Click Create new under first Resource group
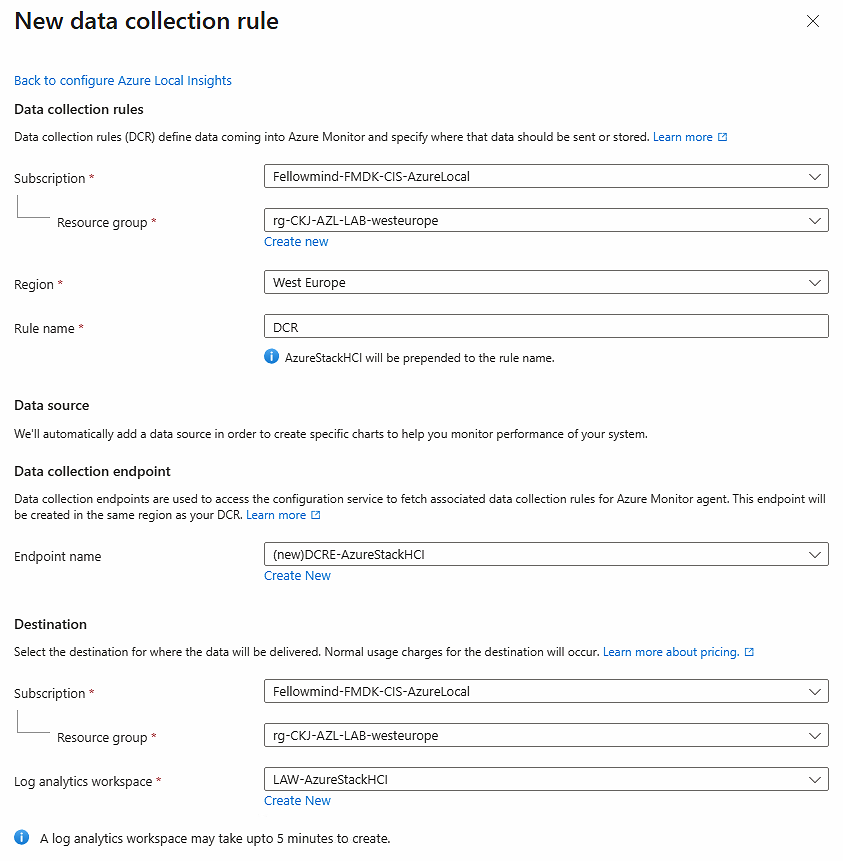The width and height of the screenshot is (843, 861). tap(296, 242)
